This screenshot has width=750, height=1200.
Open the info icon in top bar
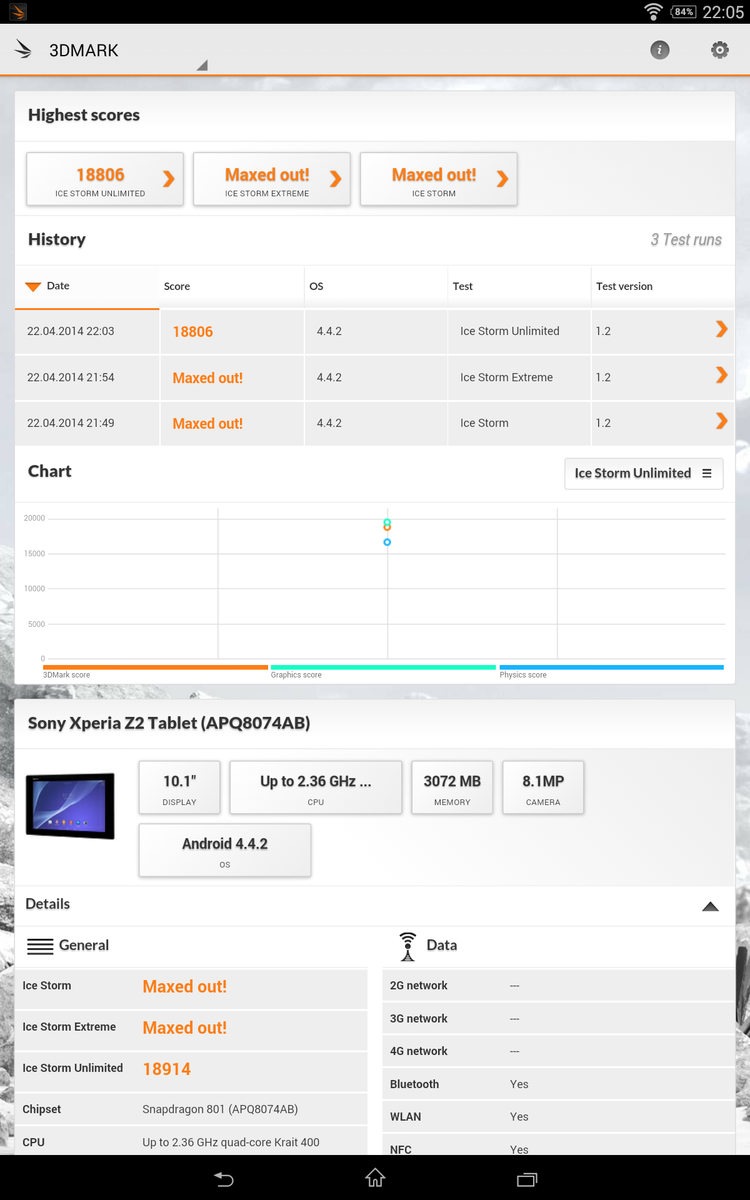(x=660, y=50)
